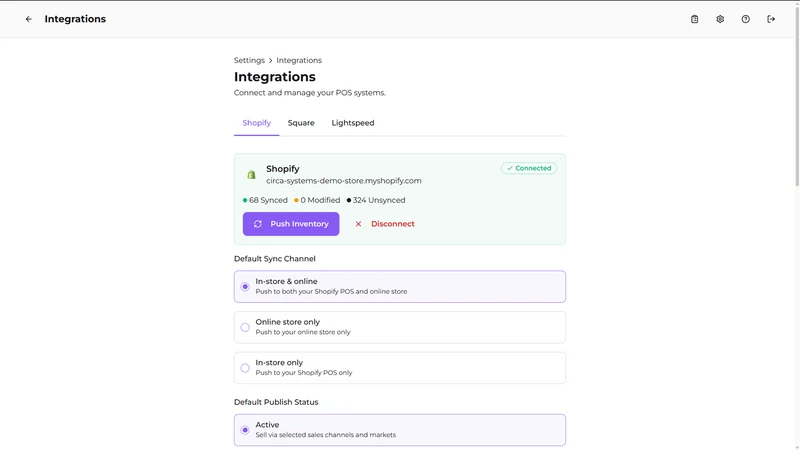
Task: Click the red X beside Disconnect
Action: pyautogui.click(x=358, y=224)
